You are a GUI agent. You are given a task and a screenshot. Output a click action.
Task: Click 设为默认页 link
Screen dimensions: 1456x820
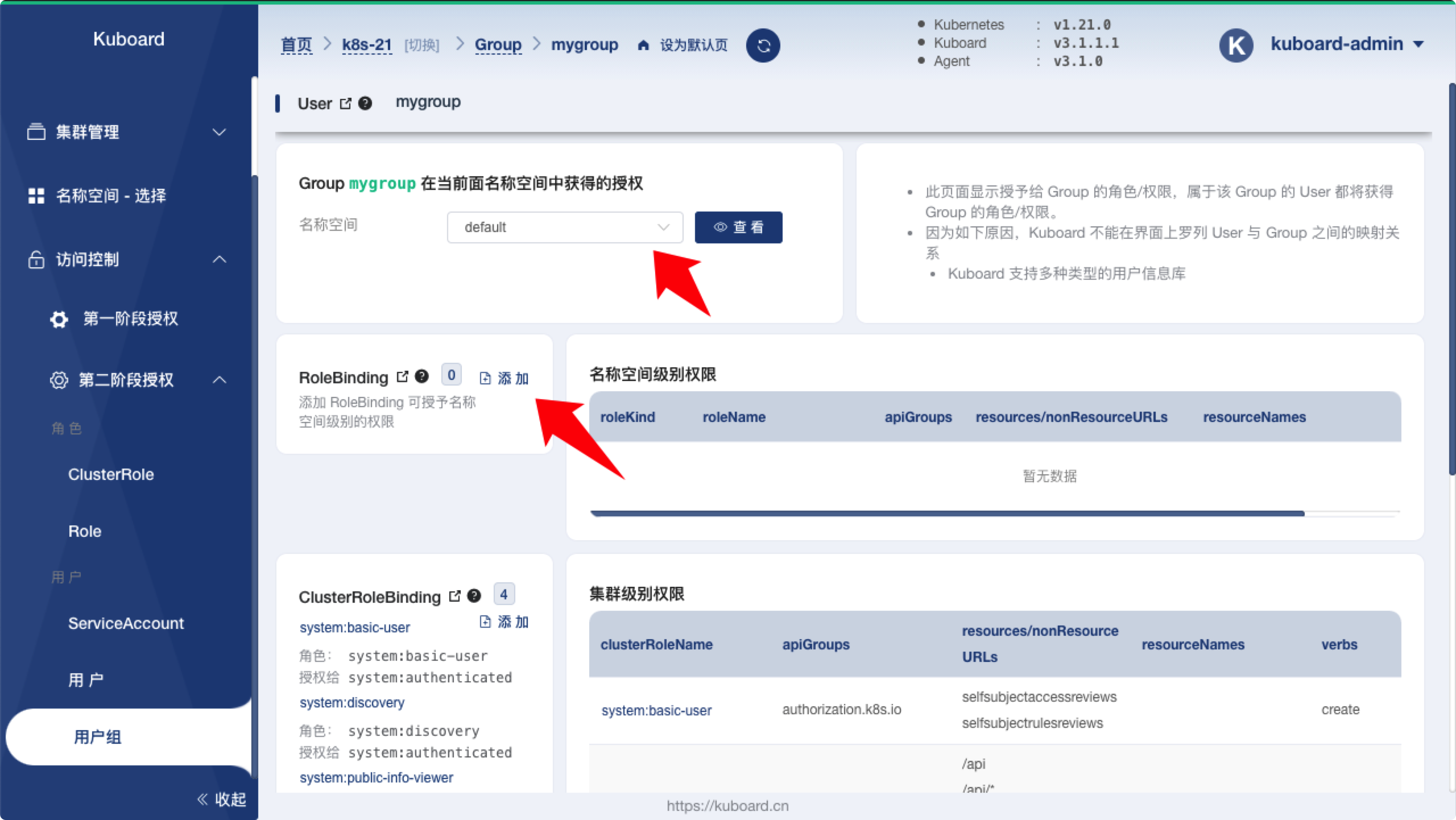click(x=693, y=45)
